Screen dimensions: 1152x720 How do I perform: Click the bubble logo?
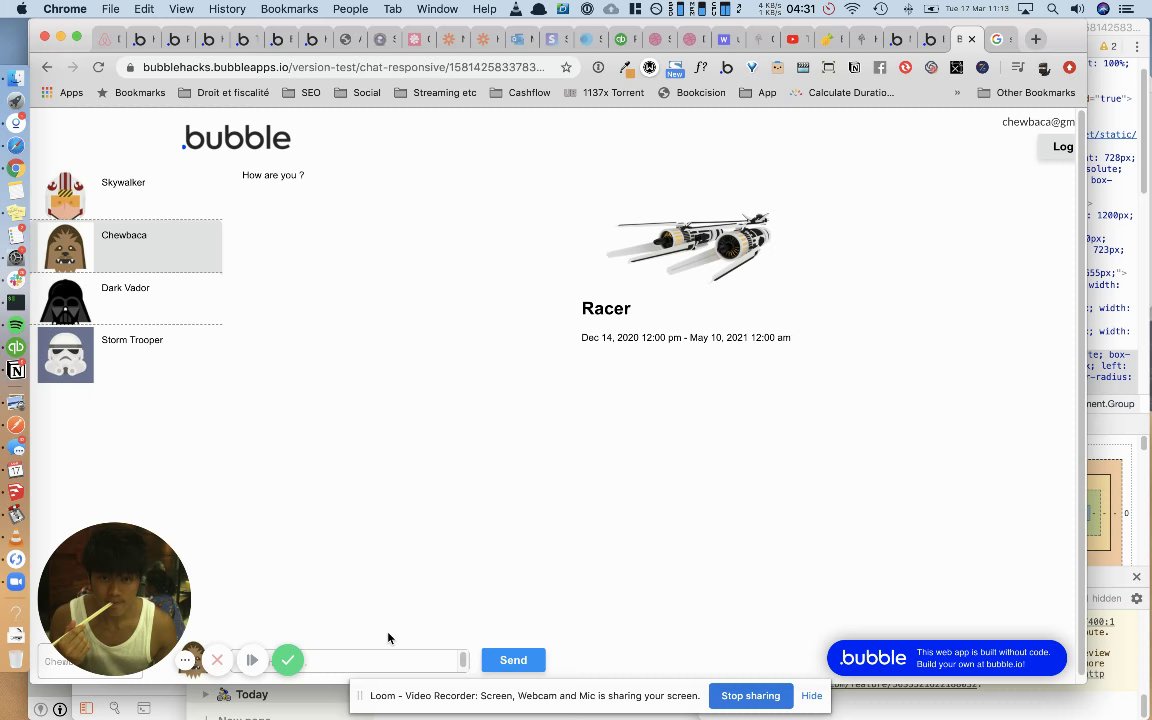click(x=237, y=137)
